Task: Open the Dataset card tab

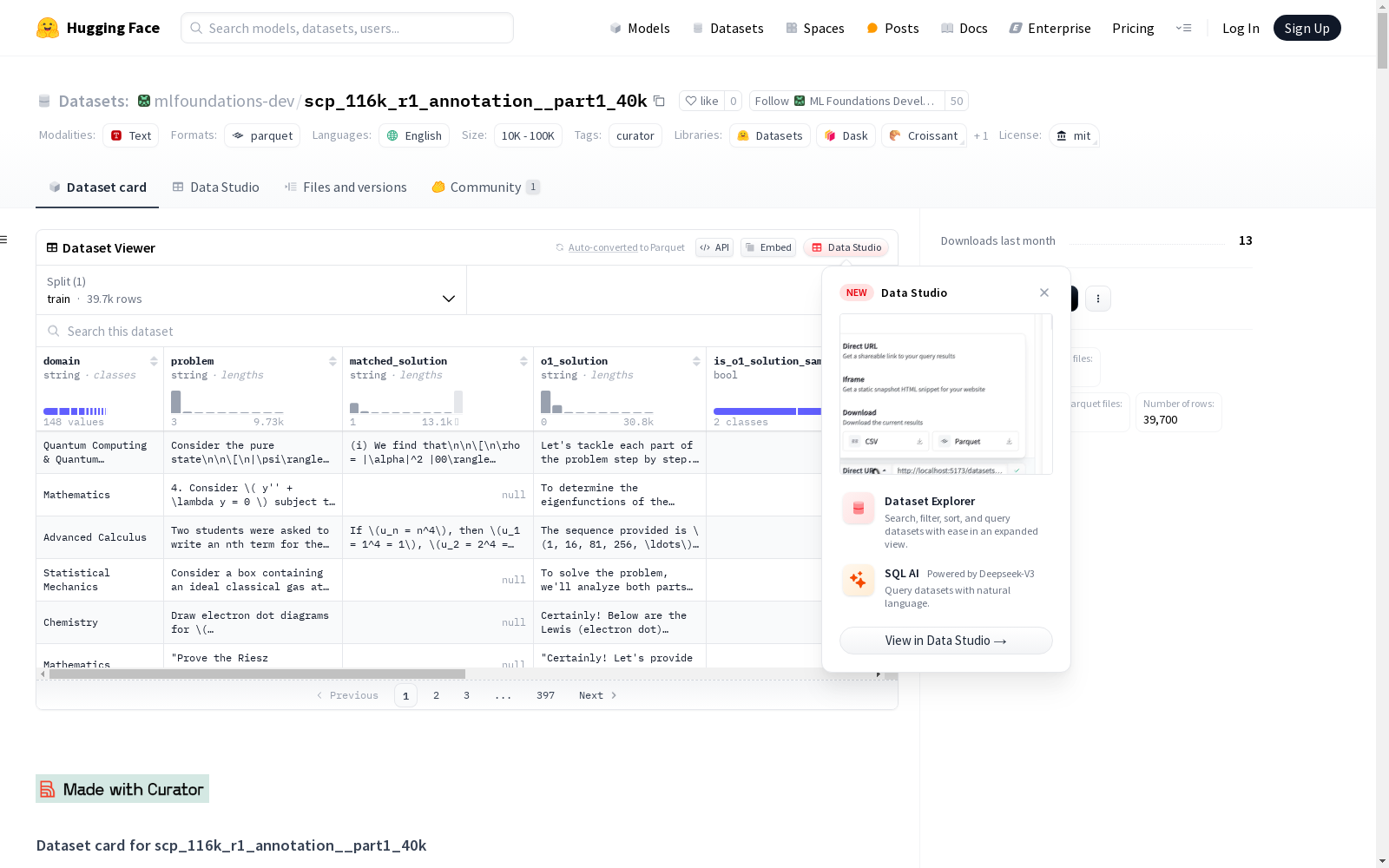Action: click(97, 187)
